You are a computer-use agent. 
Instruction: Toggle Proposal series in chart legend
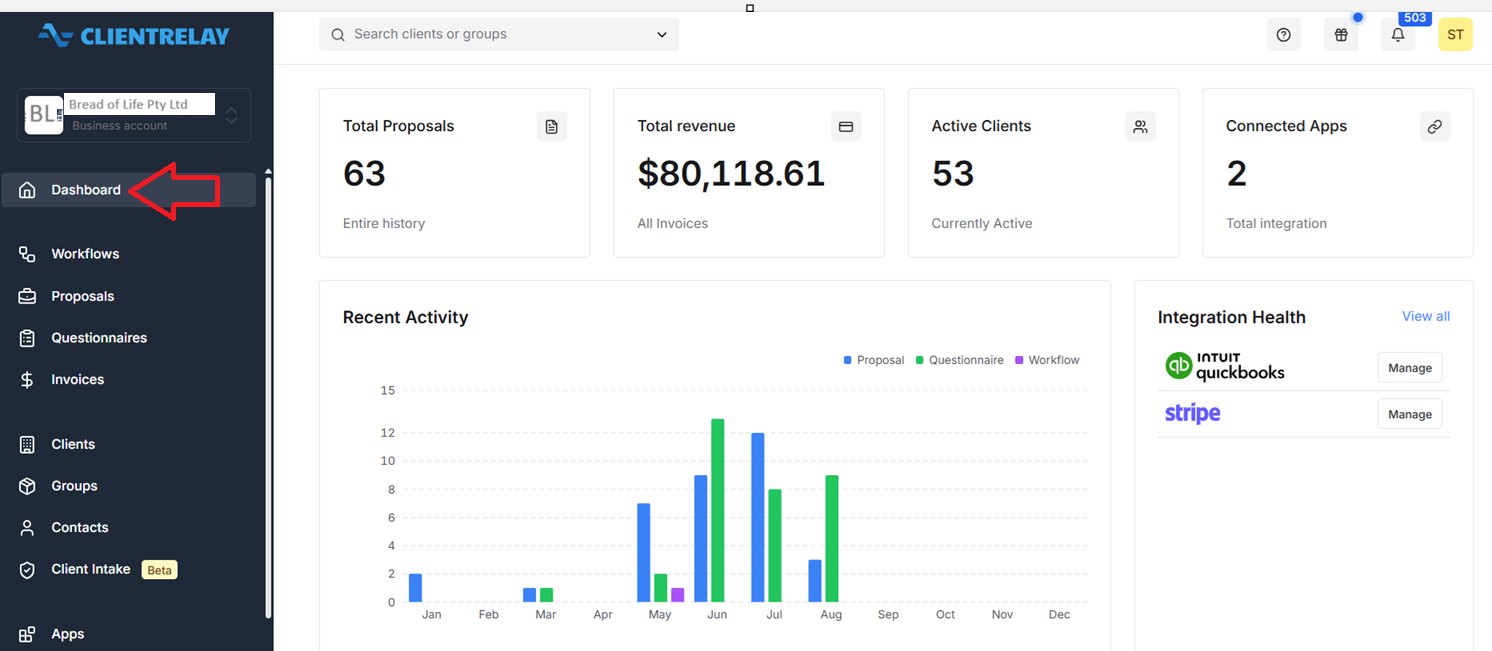[x=874, y=360]
